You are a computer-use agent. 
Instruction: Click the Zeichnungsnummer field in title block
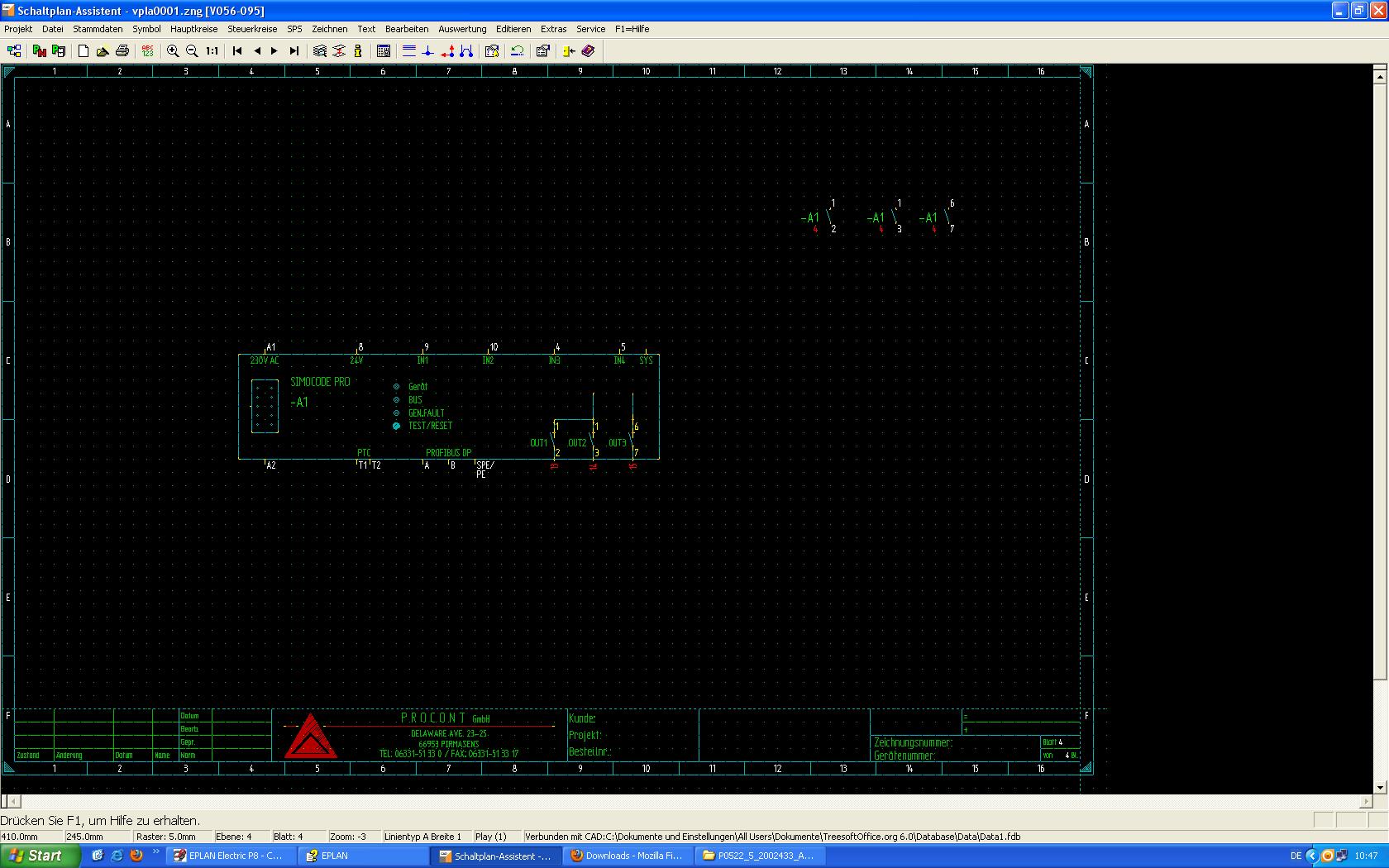click(913, 742)
